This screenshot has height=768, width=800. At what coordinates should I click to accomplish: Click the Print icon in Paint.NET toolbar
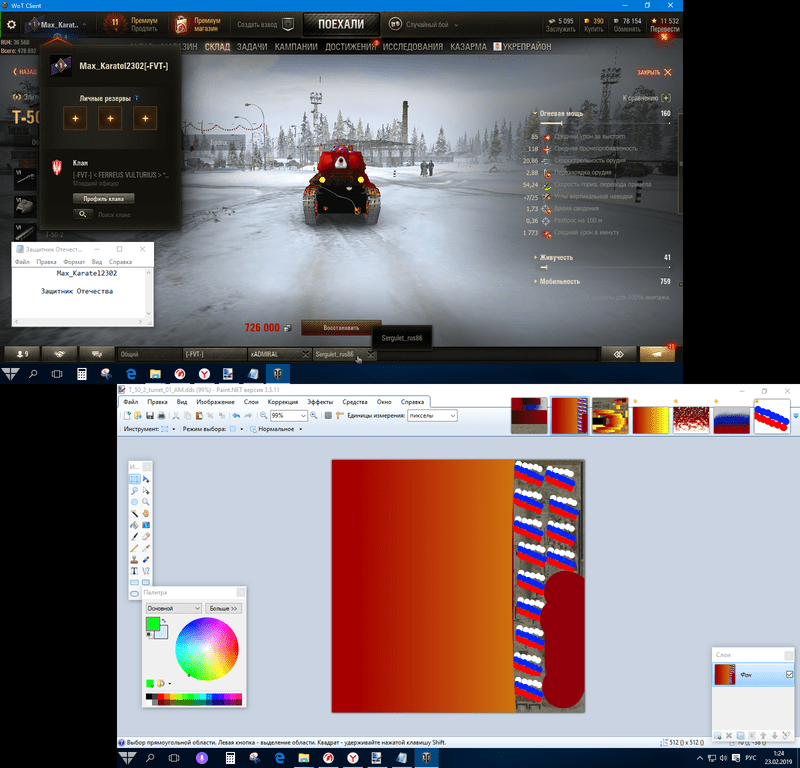pyautogui.click(x=161, y=416)
